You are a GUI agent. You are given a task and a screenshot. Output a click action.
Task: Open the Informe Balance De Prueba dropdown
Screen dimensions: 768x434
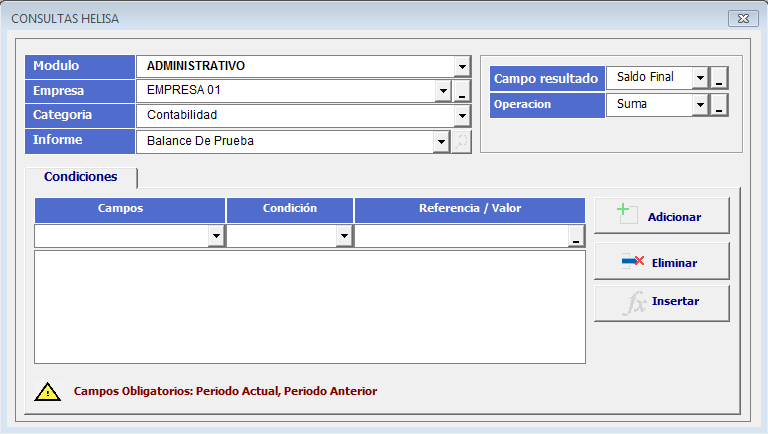441,142
